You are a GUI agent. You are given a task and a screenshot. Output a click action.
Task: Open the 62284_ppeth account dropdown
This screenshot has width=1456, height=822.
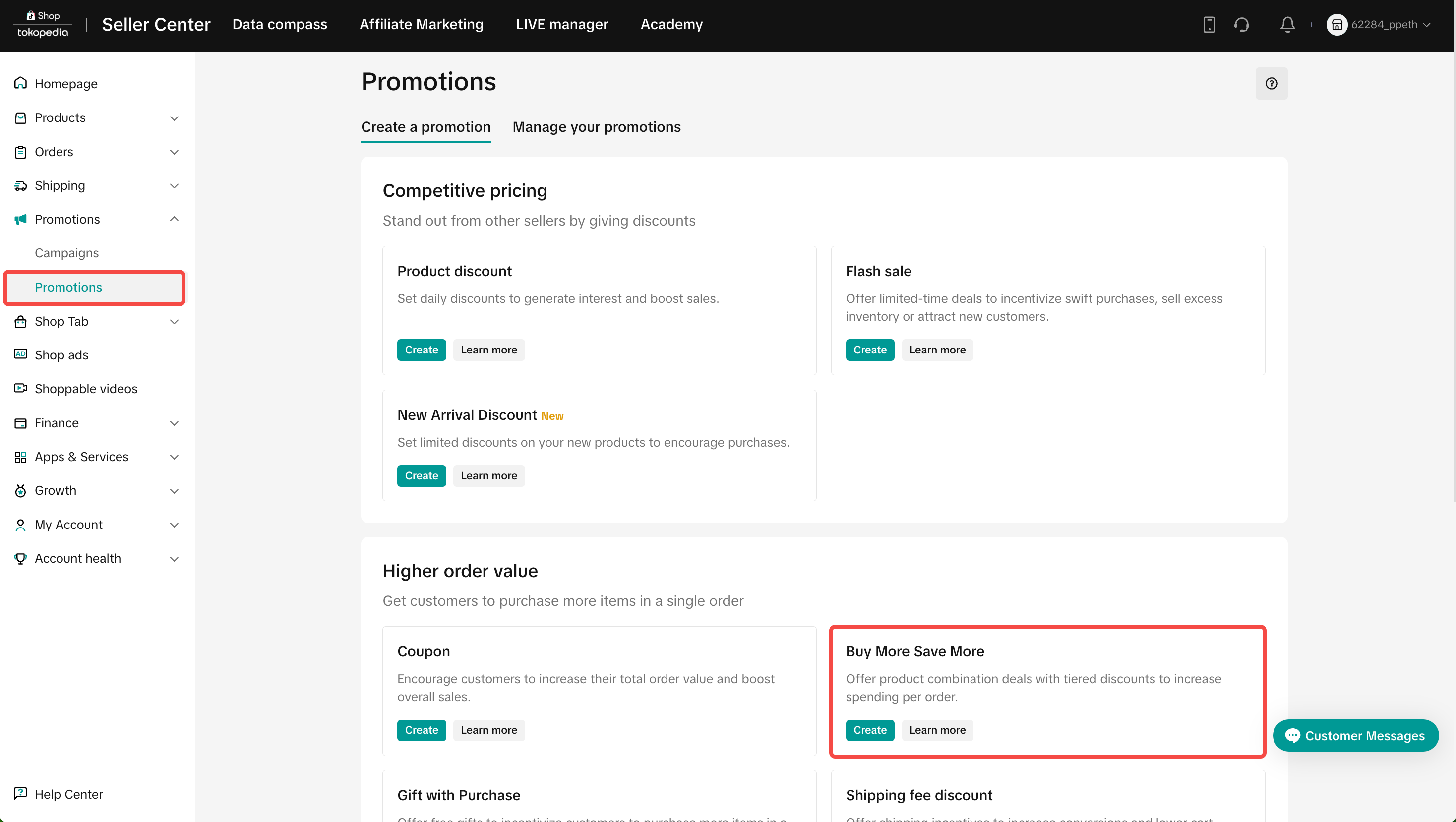(1379, 24)
